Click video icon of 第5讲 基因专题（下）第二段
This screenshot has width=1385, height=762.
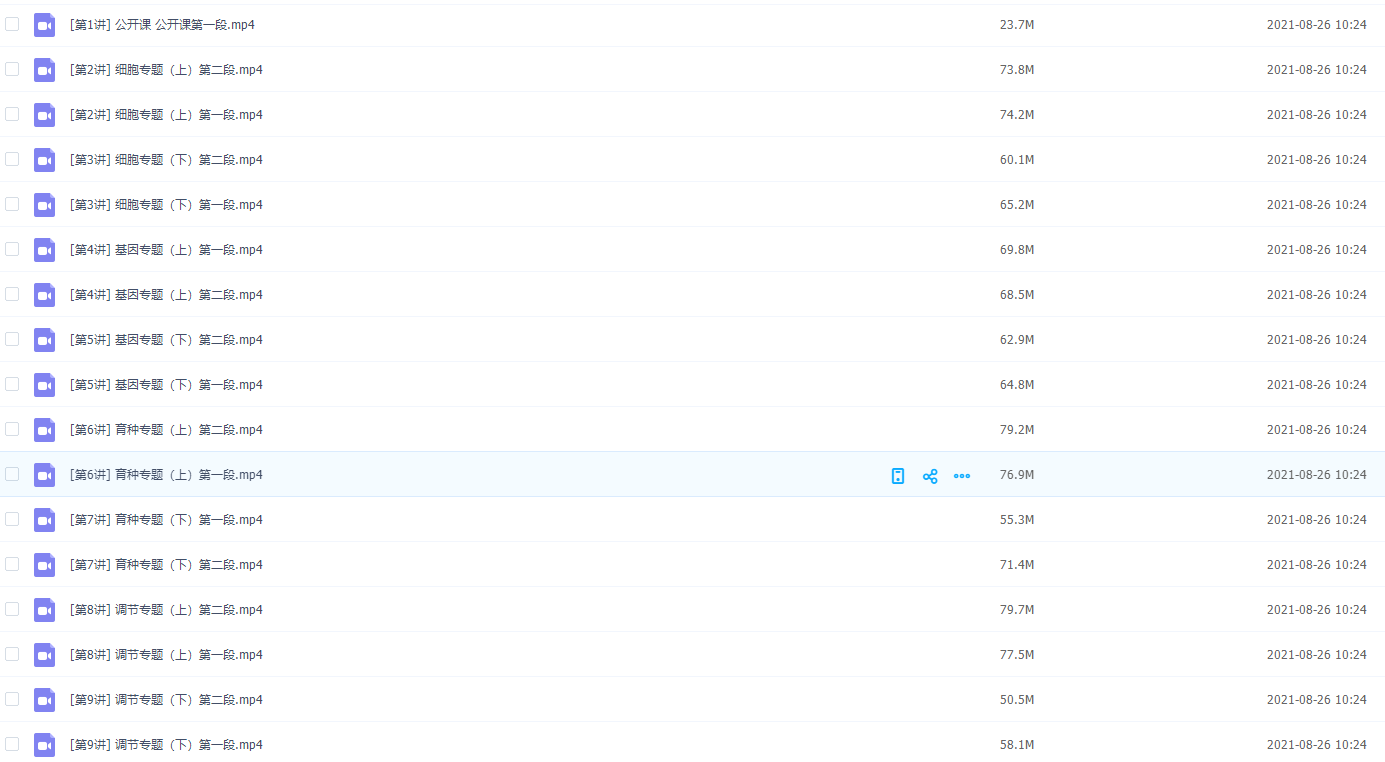click(x=44, y=340)
